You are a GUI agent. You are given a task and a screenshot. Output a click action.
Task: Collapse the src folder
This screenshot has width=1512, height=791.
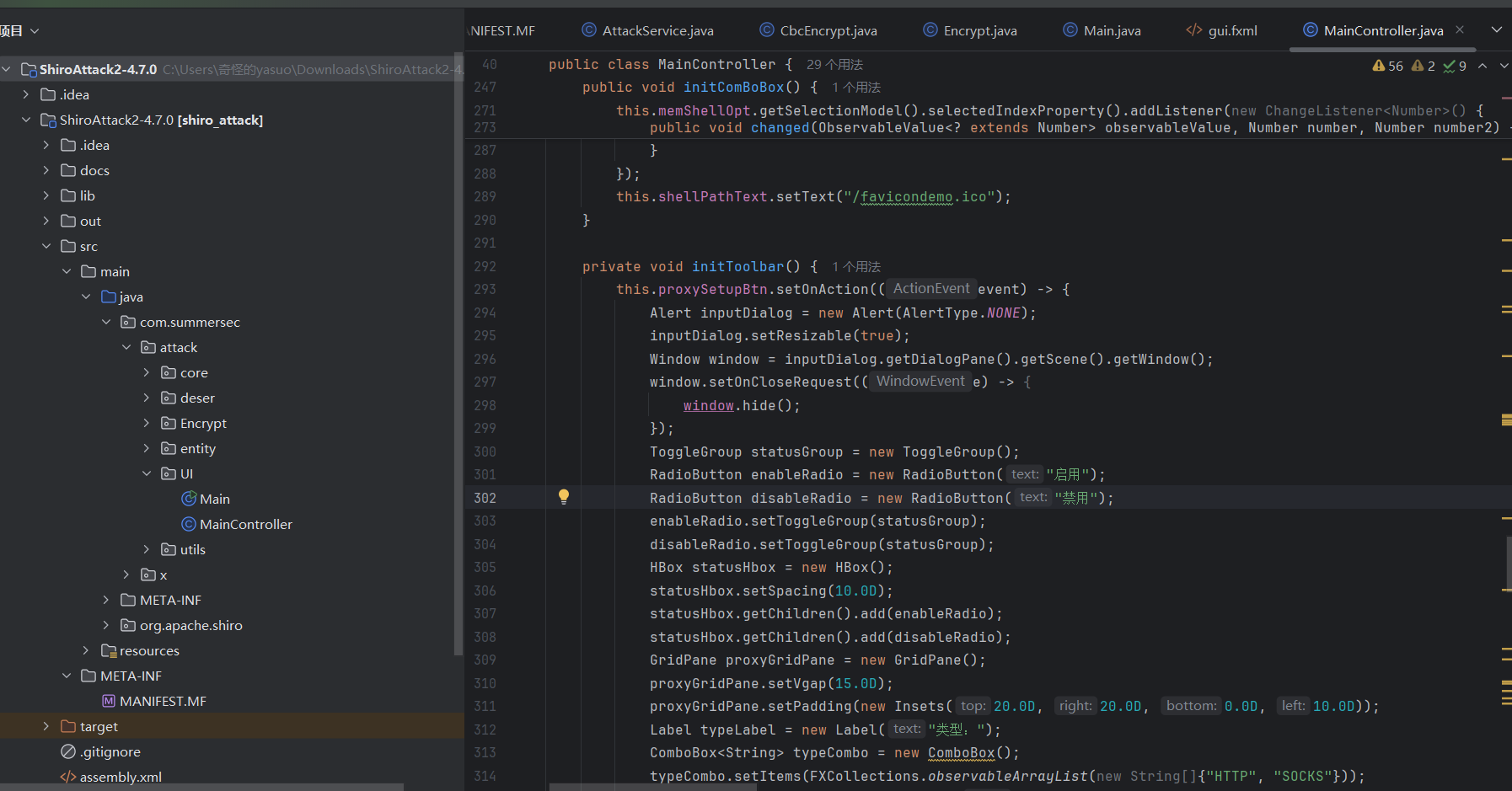pyautogui.click(x=46, y=246)
